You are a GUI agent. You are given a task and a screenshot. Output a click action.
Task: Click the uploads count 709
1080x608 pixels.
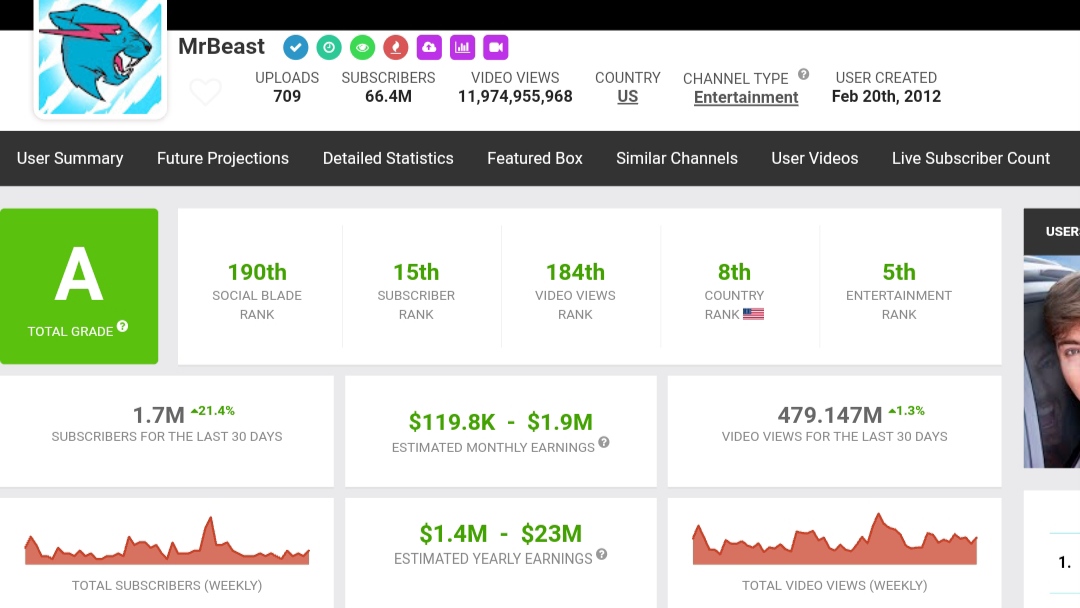[x=287, y=96]
